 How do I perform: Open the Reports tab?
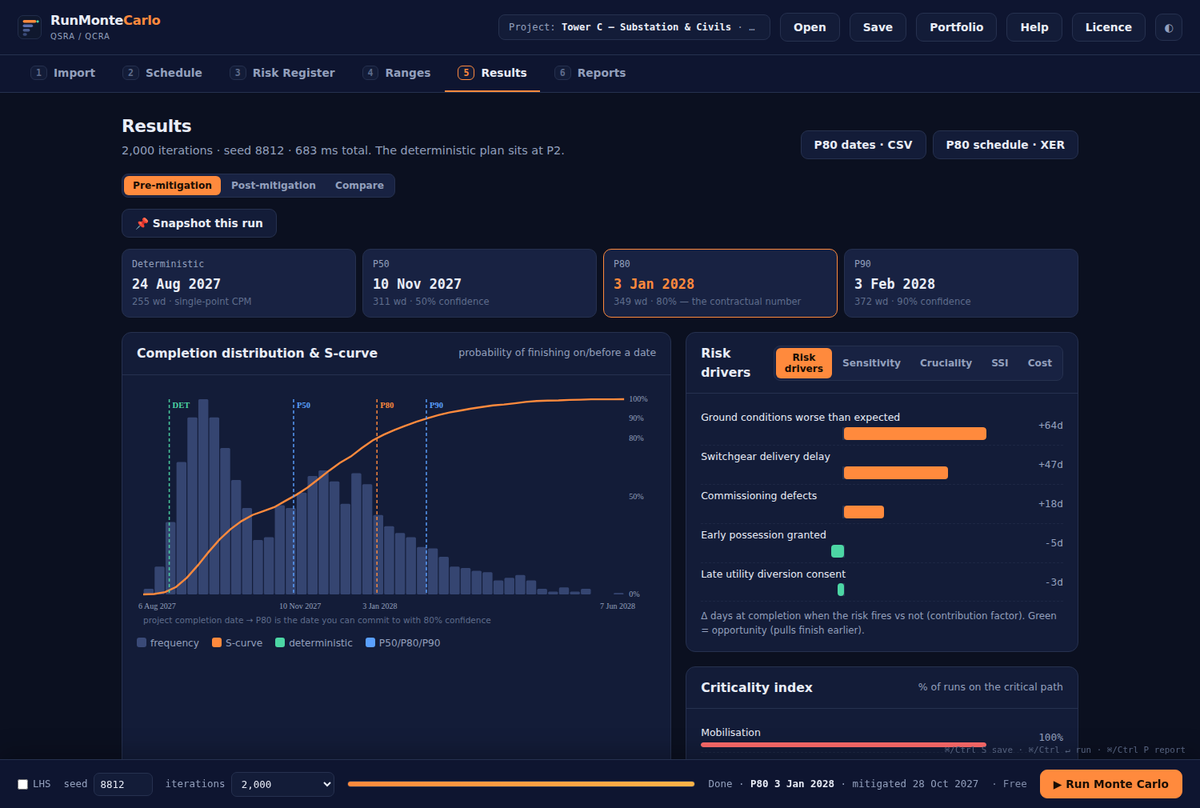pos(590,73)
